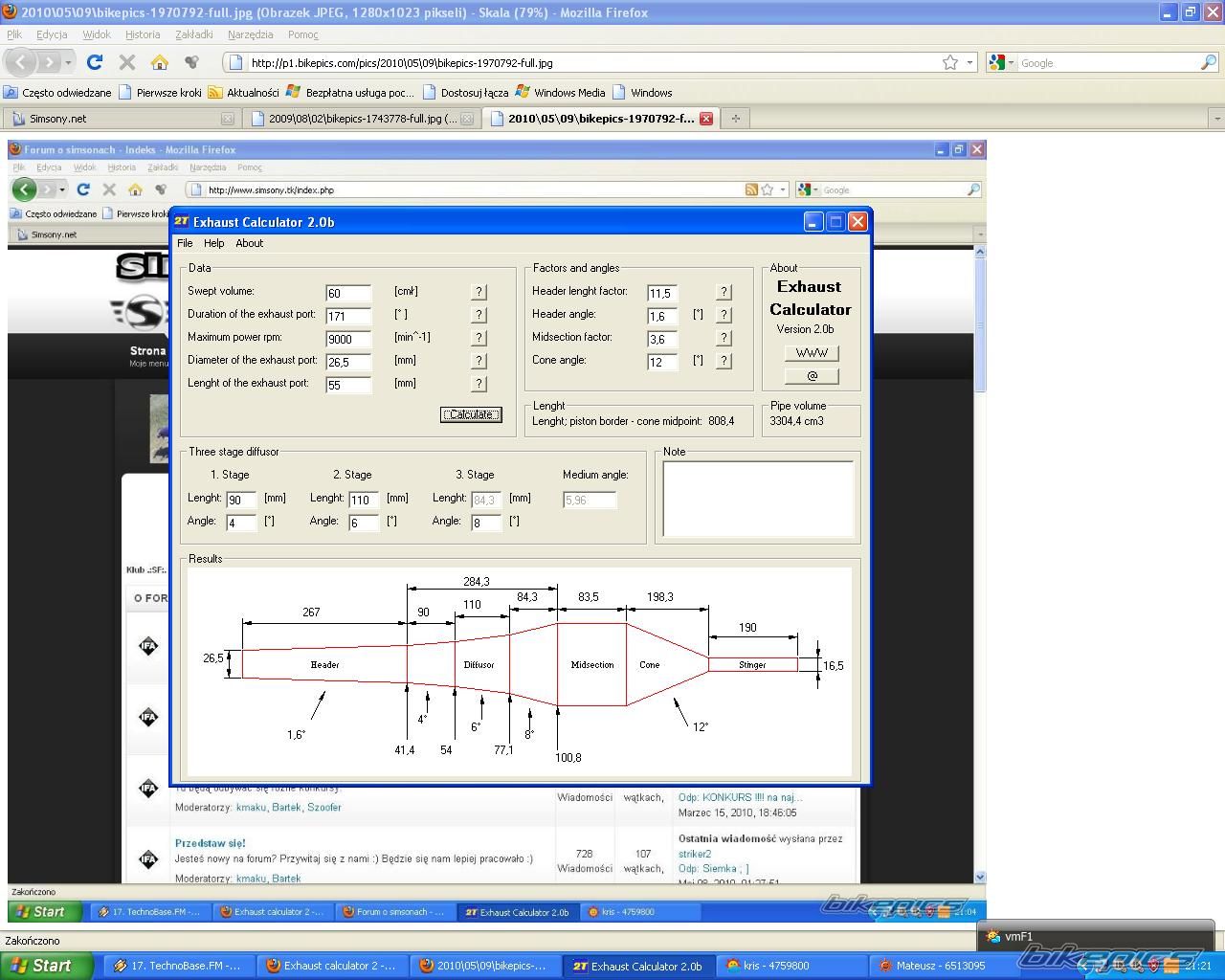Image resolution: width=1225 pixels, height=980 pixels.
Task: Click the exhaust port length field
Action: tap(348, 385)
